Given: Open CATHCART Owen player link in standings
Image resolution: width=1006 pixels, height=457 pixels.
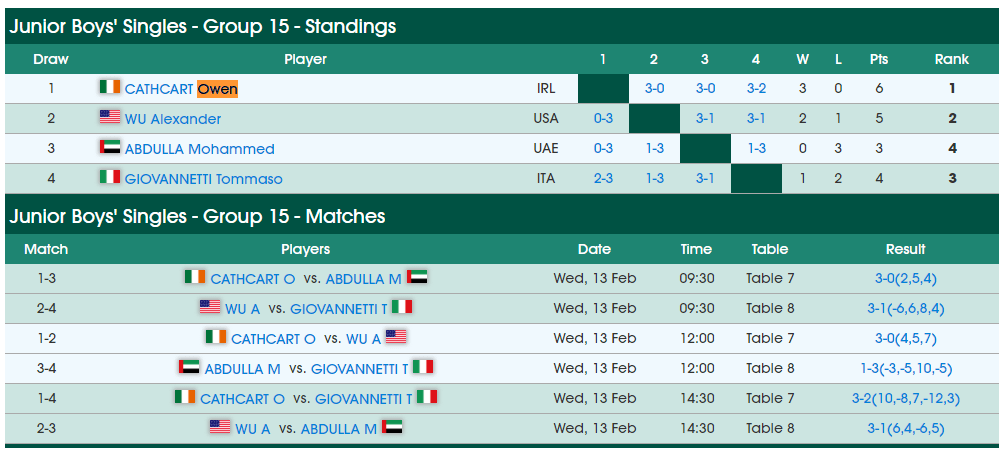Looking at the screenshot, I should click(x=181, y=89).
